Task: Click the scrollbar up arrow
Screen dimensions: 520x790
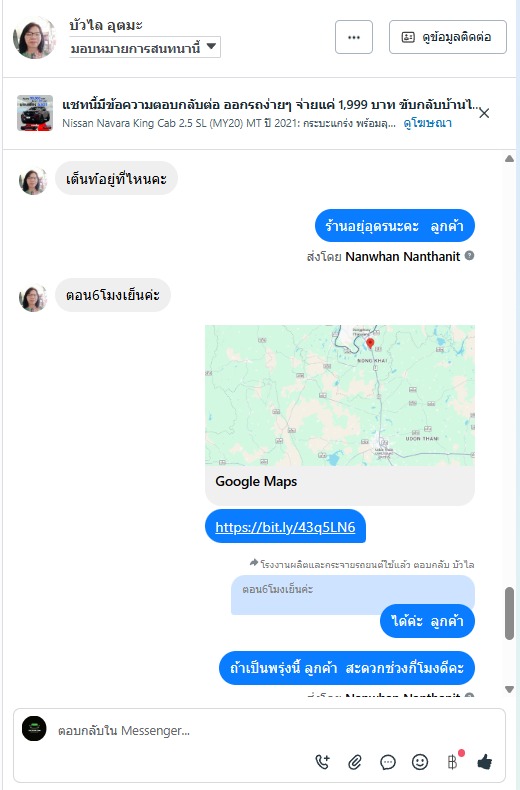Action: point(509,159)
